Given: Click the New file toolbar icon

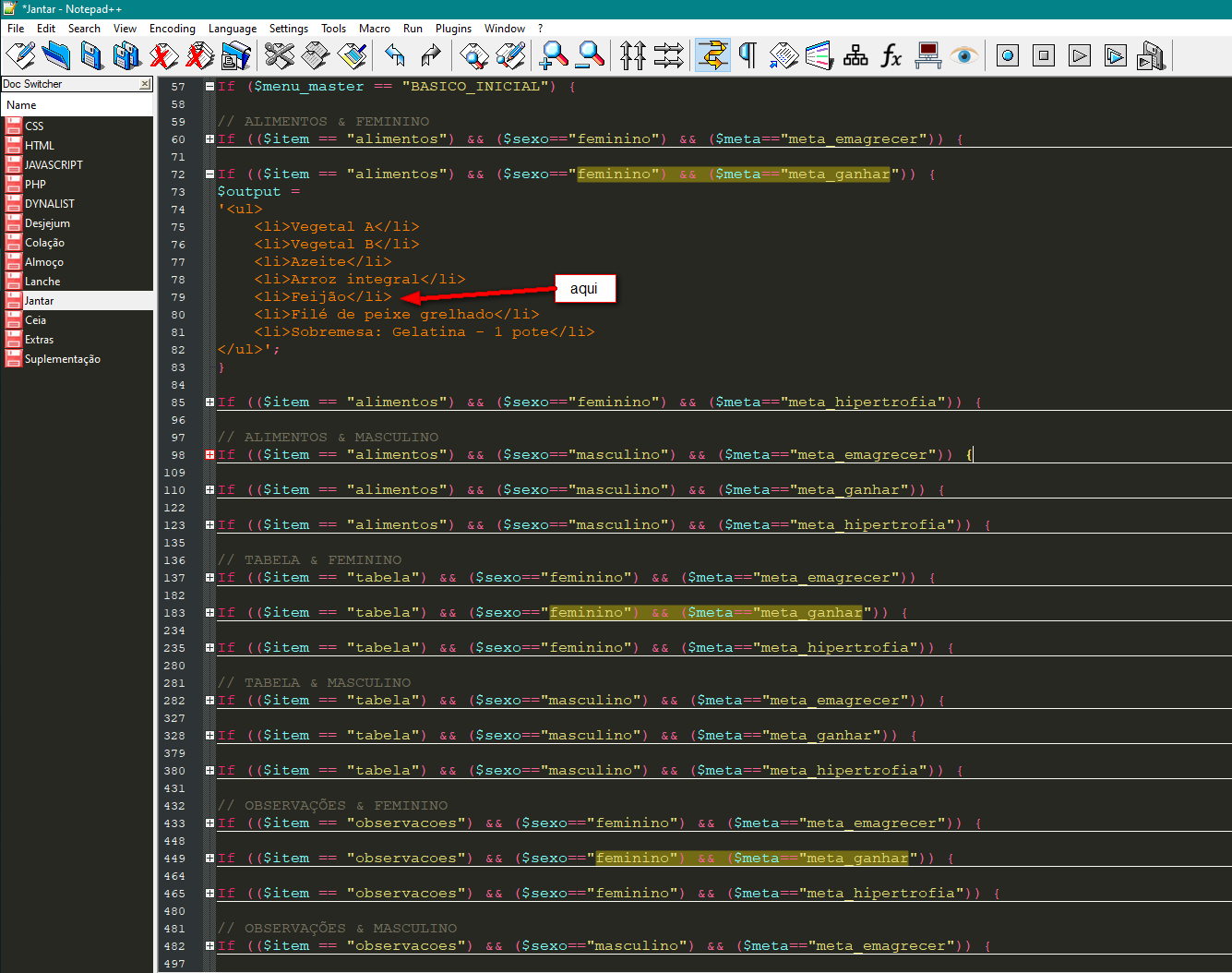Looking at the screenshot, I should point(20,56).
